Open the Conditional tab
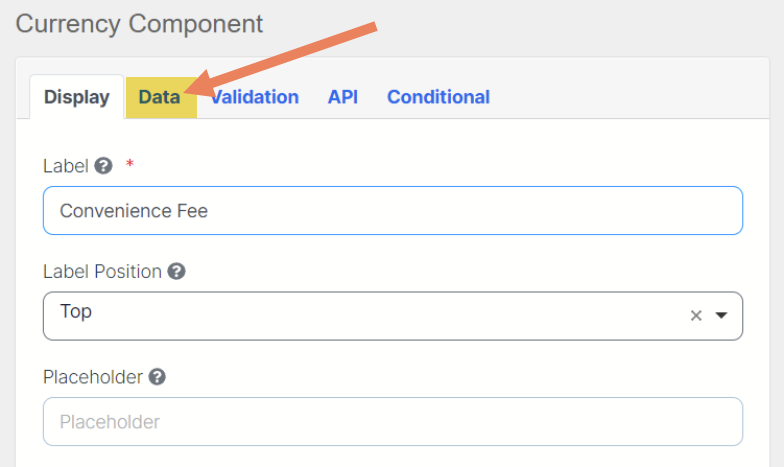The image size is (784, 467). click(438, 97)
